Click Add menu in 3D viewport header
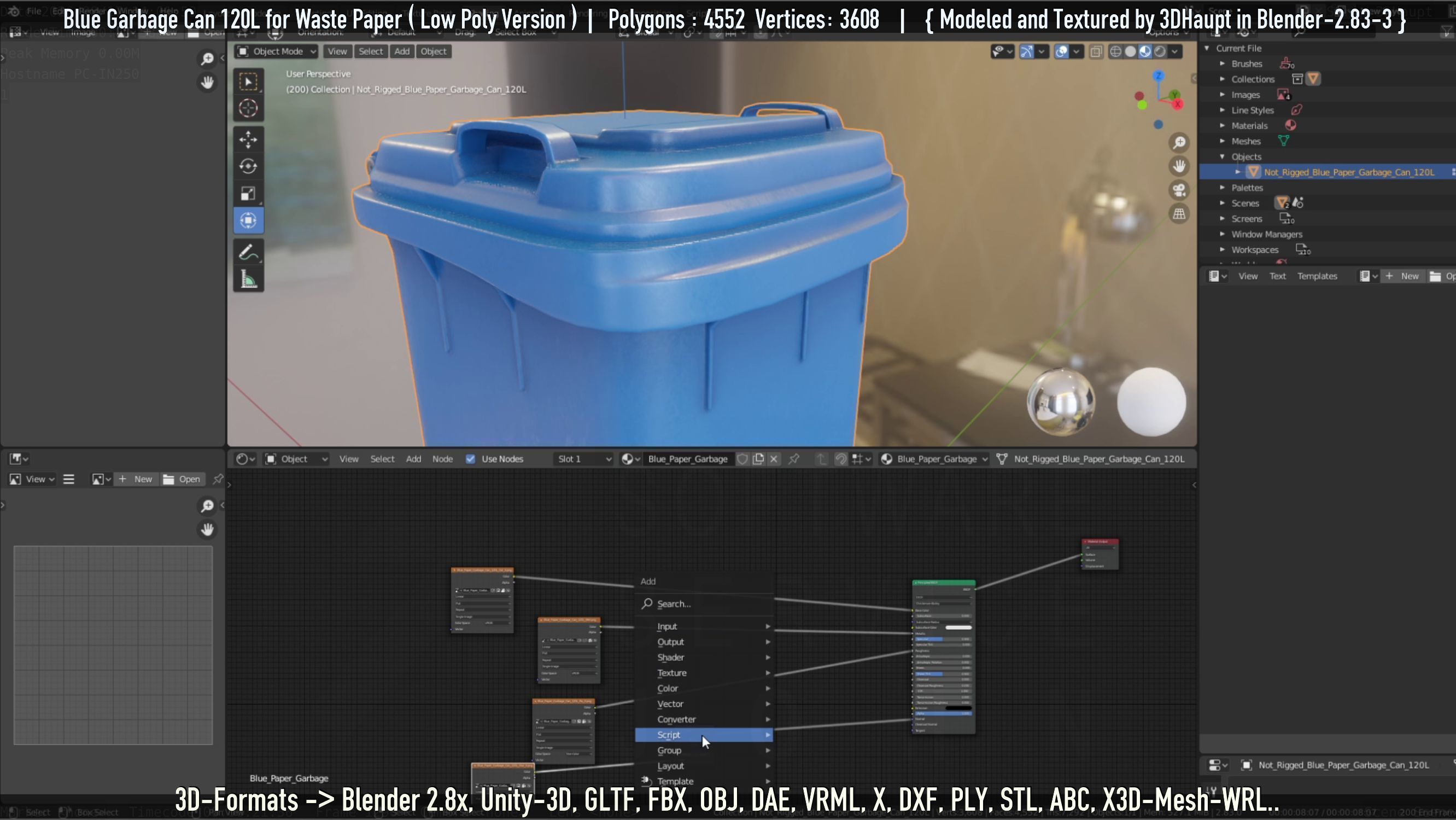Image resolution: width=1456 pixels, height=820 pixels. tap(402, 51)
